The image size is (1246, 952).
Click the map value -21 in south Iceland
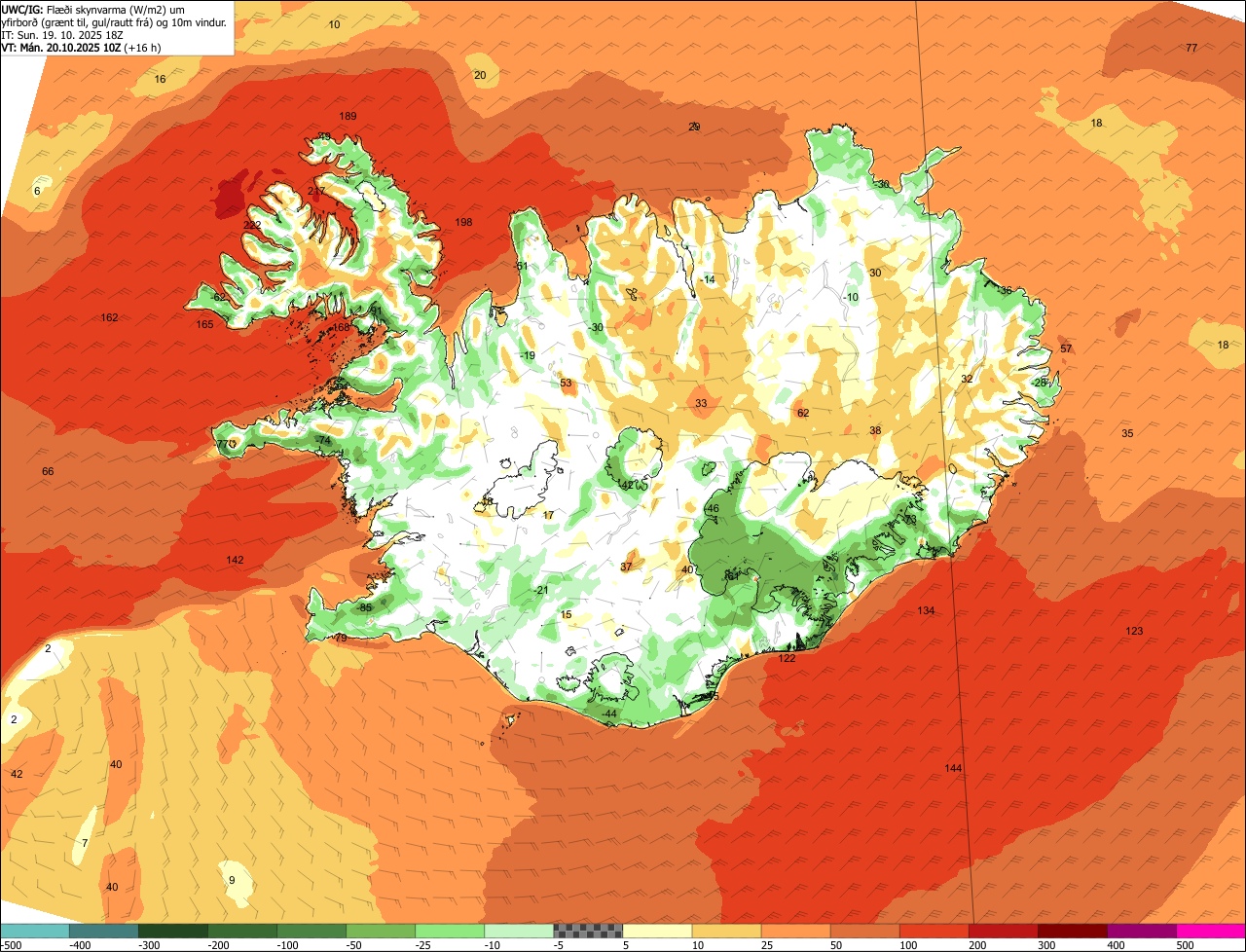point(541,590)
